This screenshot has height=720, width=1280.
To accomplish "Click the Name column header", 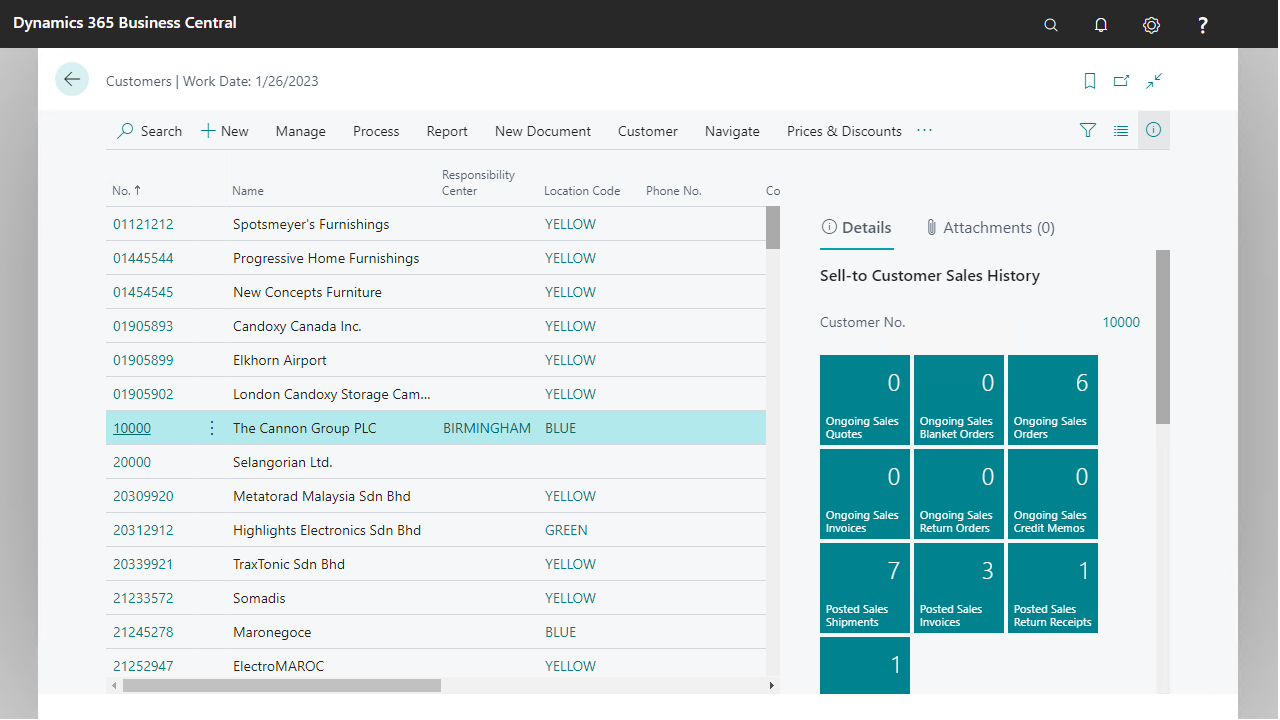I will (x=248, y=191).
